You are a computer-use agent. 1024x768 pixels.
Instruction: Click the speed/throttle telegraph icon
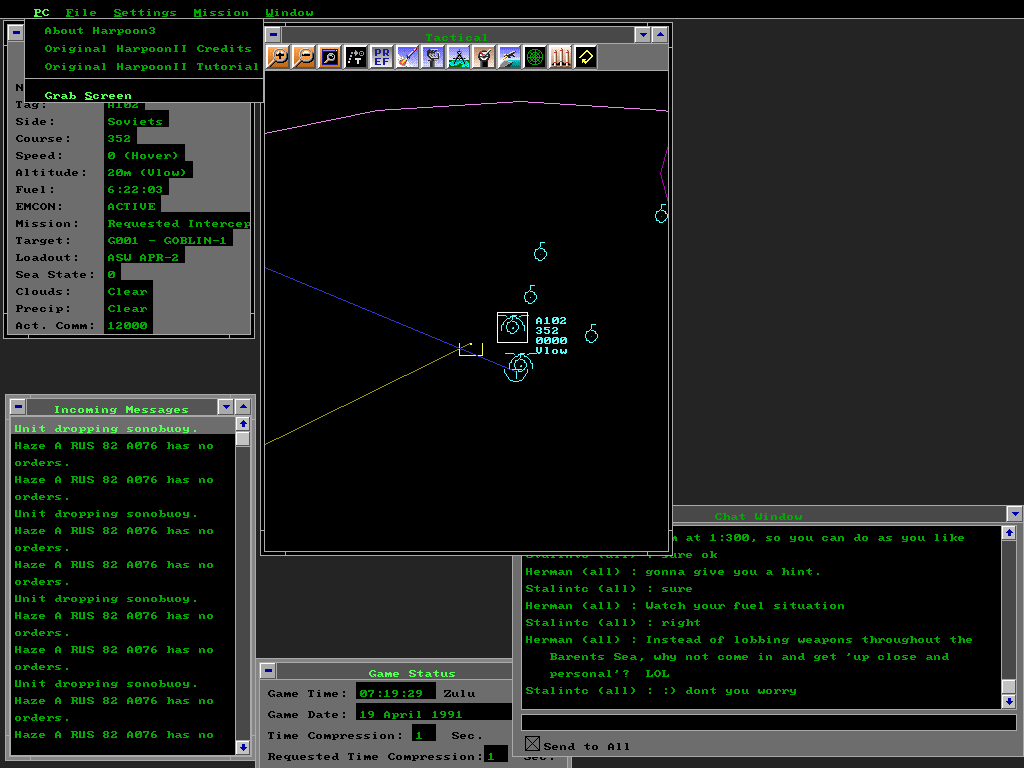(432, 57)
